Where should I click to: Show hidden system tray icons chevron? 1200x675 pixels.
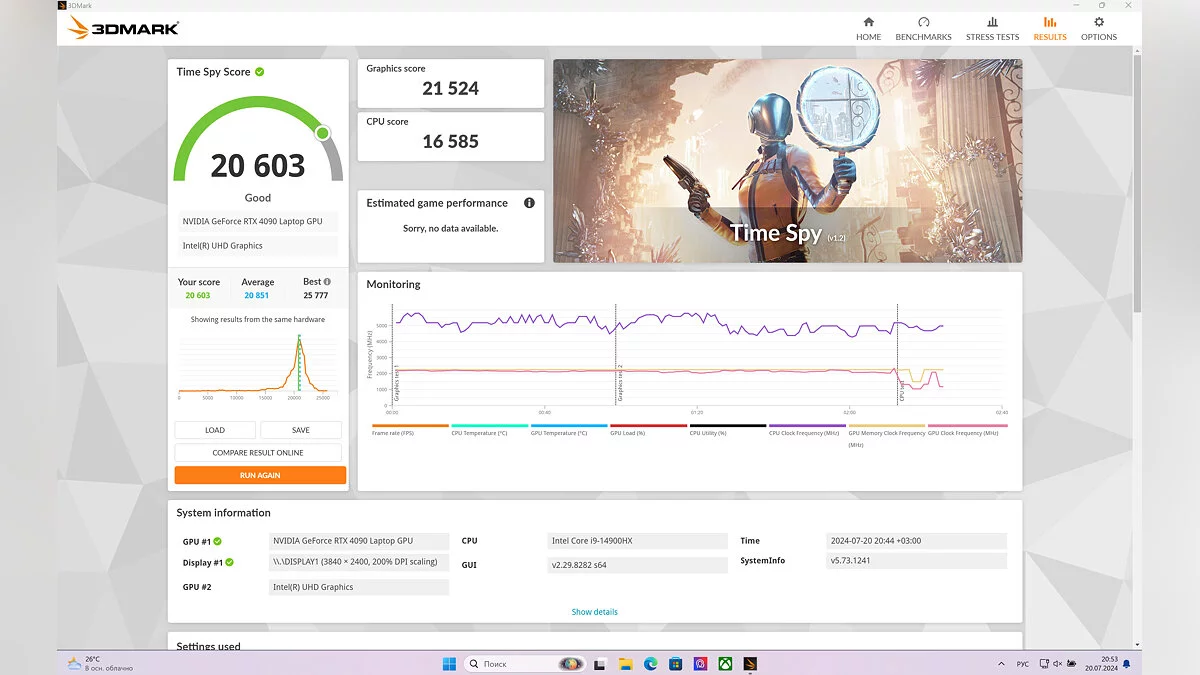(x=1002, y=664)
